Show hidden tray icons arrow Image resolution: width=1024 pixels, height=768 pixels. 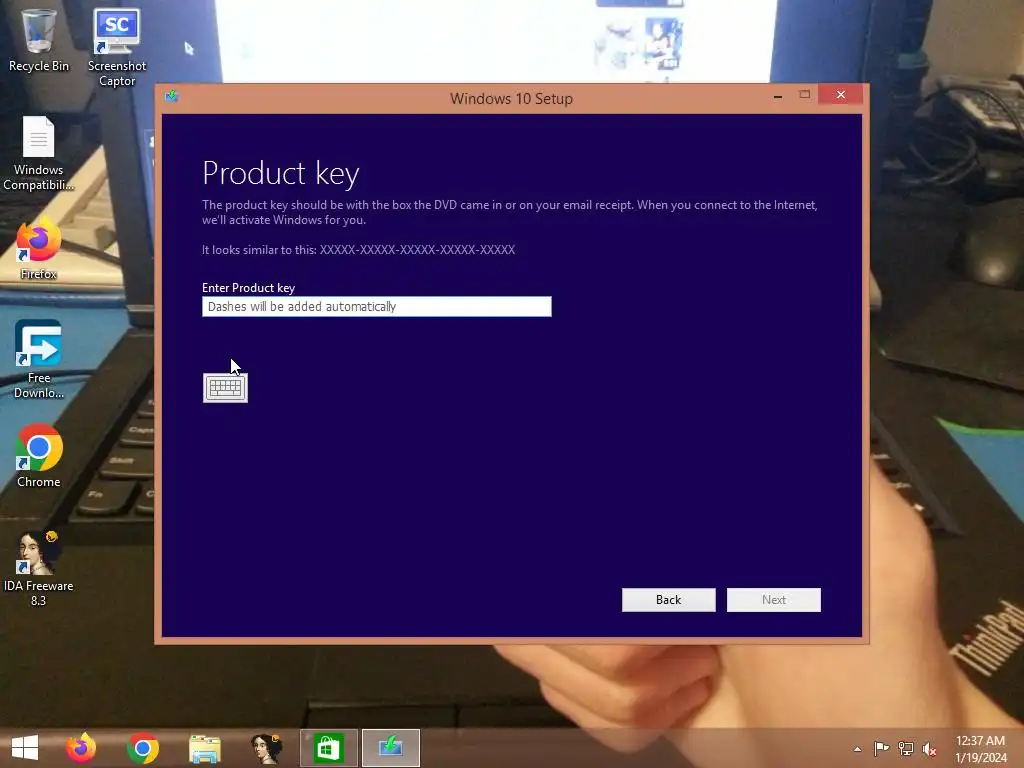857,749
